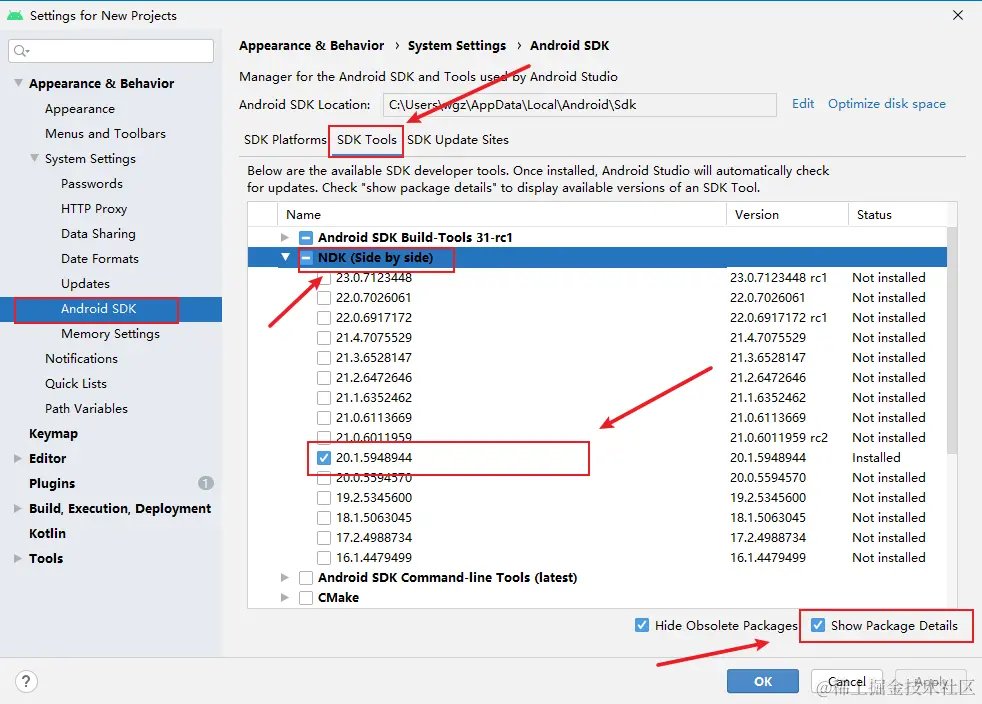
Task: Open the SDK Update Sites tab
Action: point(458,140)
